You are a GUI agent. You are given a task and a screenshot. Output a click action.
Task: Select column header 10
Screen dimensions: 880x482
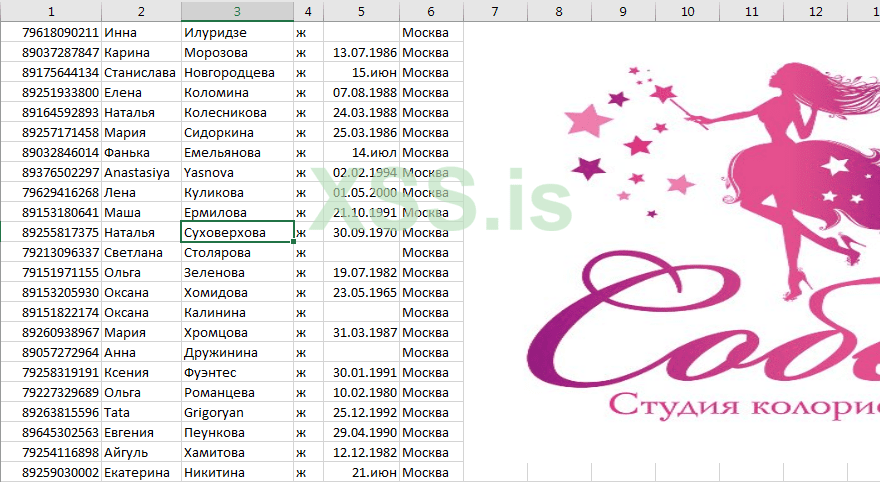[x=688, y=11]
